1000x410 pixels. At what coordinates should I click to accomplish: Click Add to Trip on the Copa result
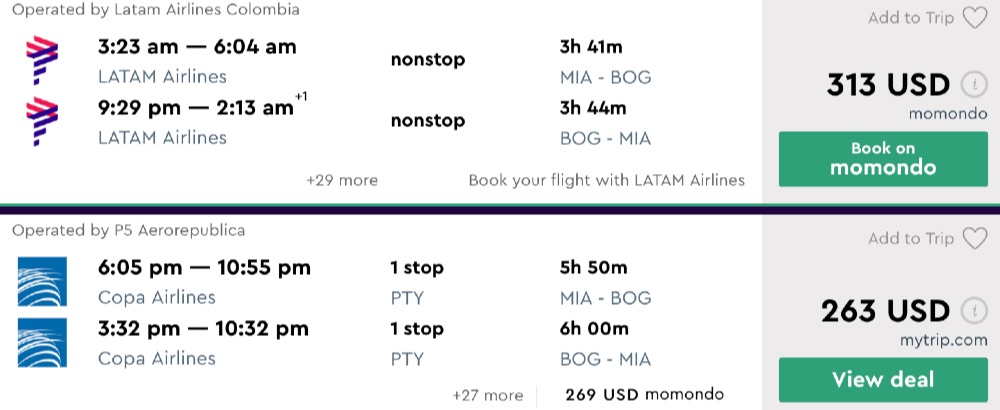911,239
